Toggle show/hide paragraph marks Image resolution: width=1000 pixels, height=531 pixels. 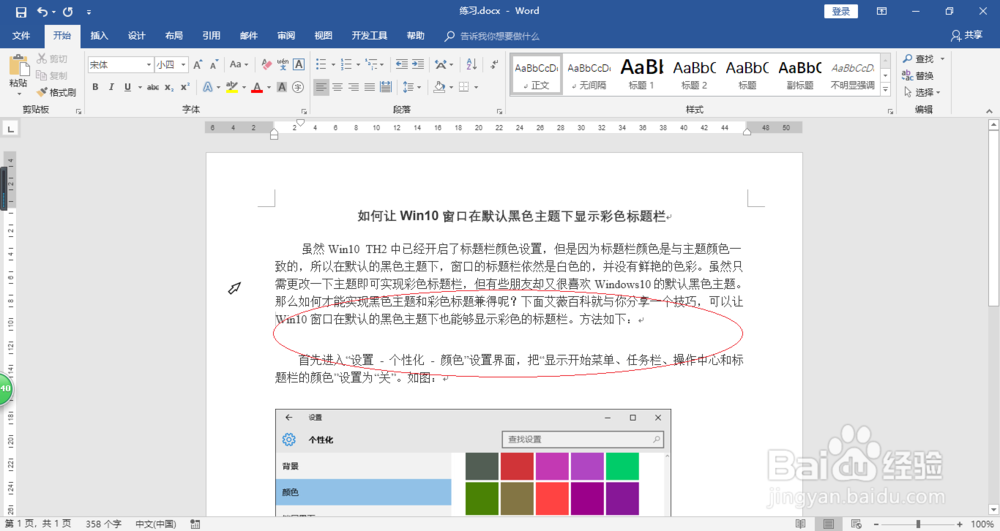tap(494, 64)
